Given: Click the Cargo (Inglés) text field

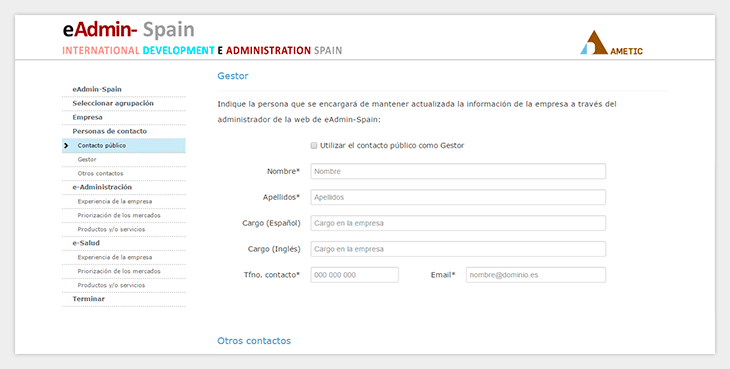Looking at the screenshot, I should pyautogui.click(x=458, y=249).
